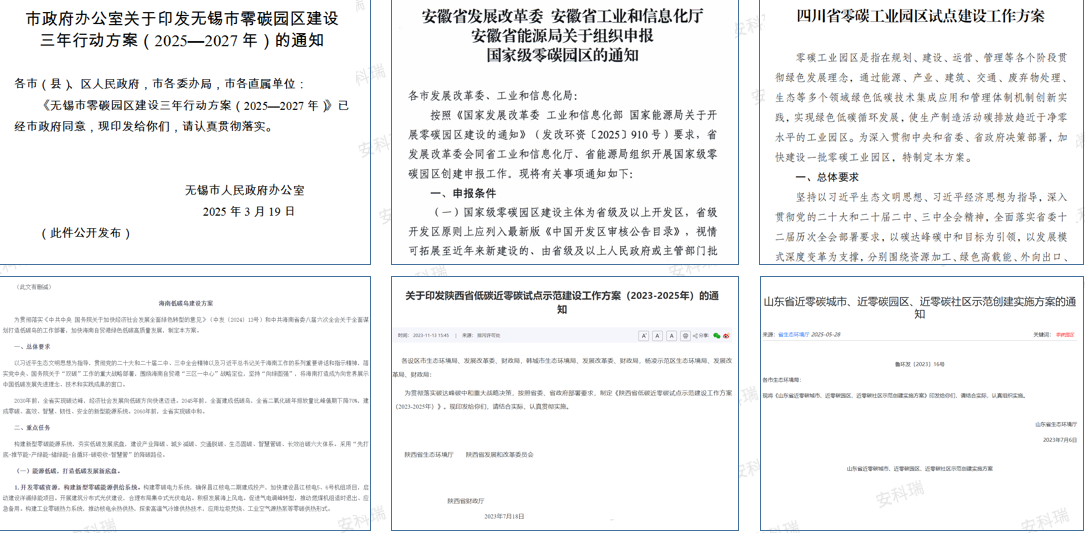Image resolution: width=1085 pixels, height=533 pixels.
Task: Select the 四川省零碳工业园区 plan thumbnail
Action: point(919,132)
